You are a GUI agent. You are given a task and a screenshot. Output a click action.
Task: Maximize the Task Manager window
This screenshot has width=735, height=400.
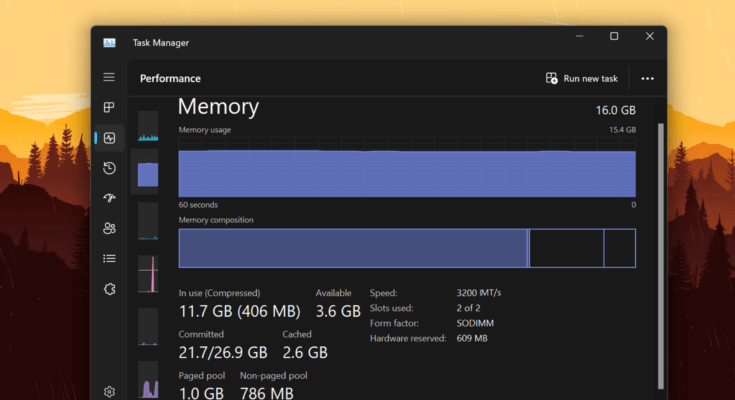[x=614, y=36]
